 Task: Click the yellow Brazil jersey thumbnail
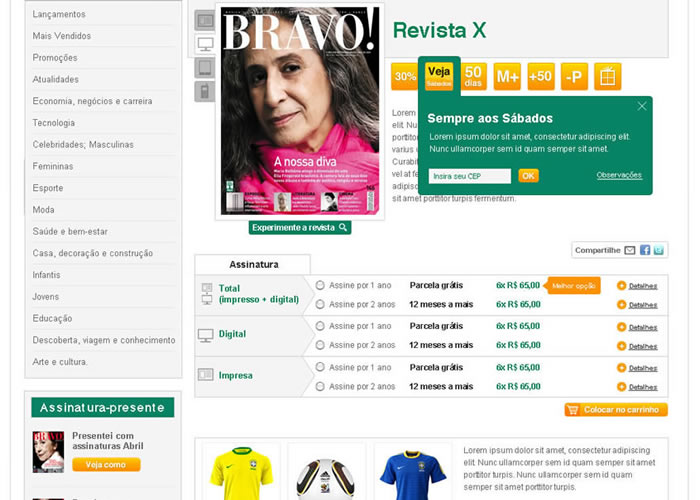point(241,473)
